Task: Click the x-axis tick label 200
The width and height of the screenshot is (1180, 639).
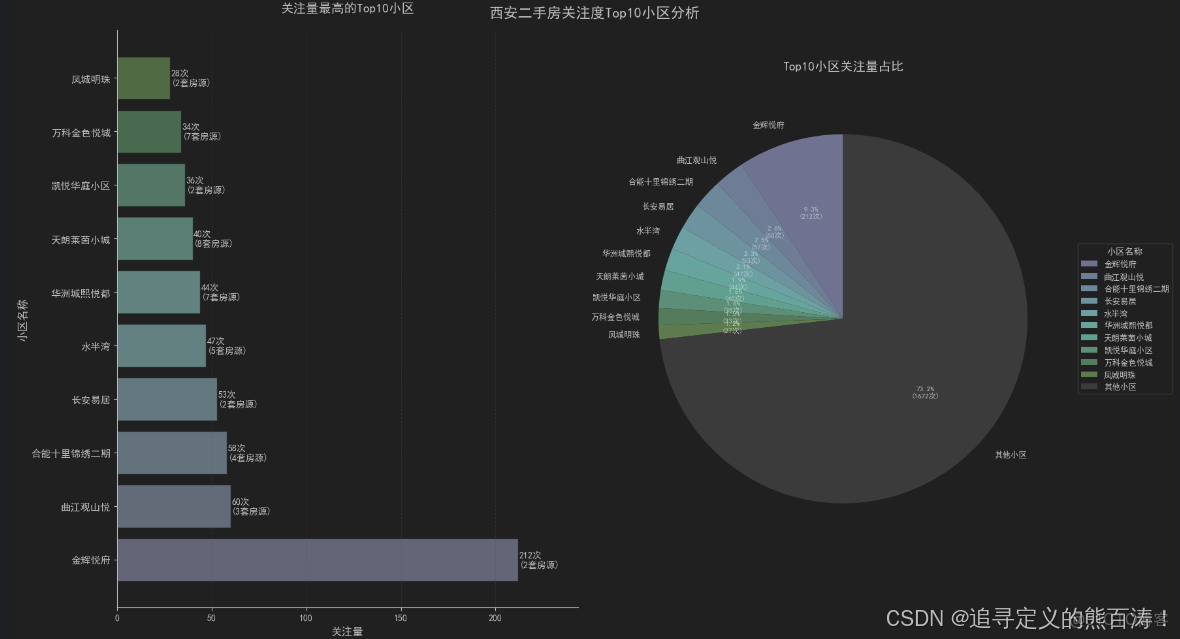Action: 495,618
